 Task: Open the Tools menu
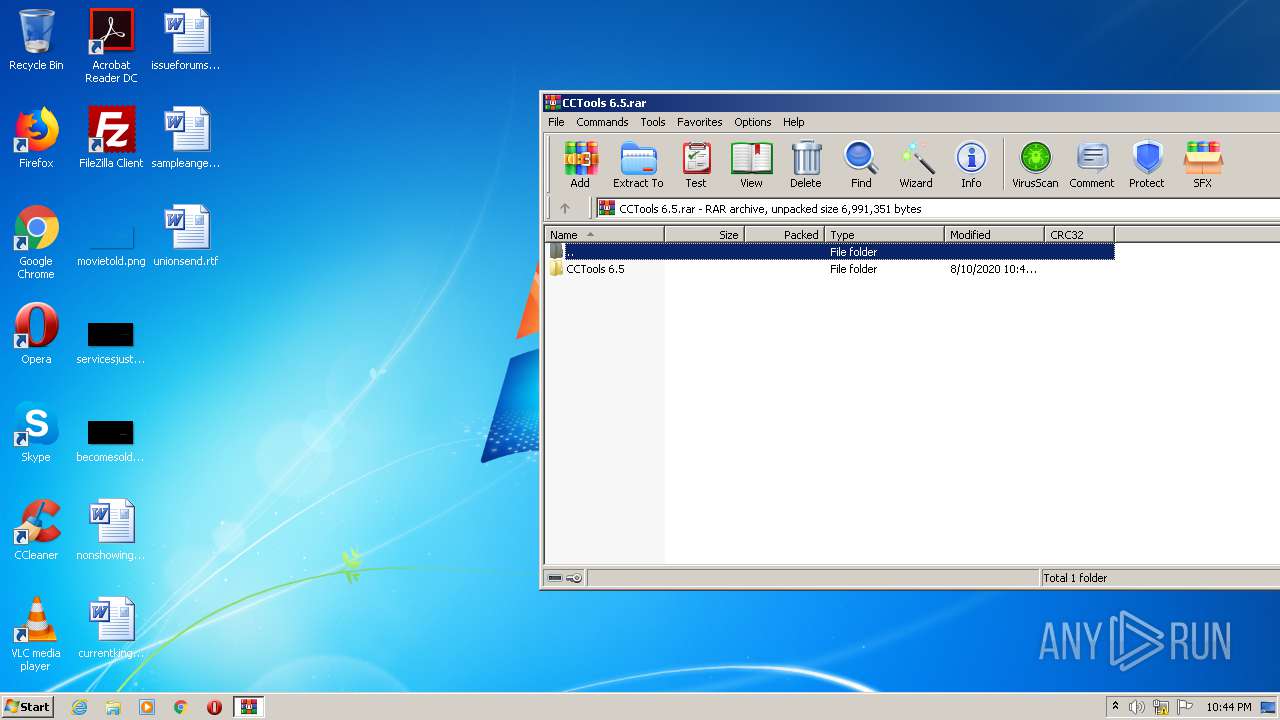pyautogui.click(x=653, y=122)
